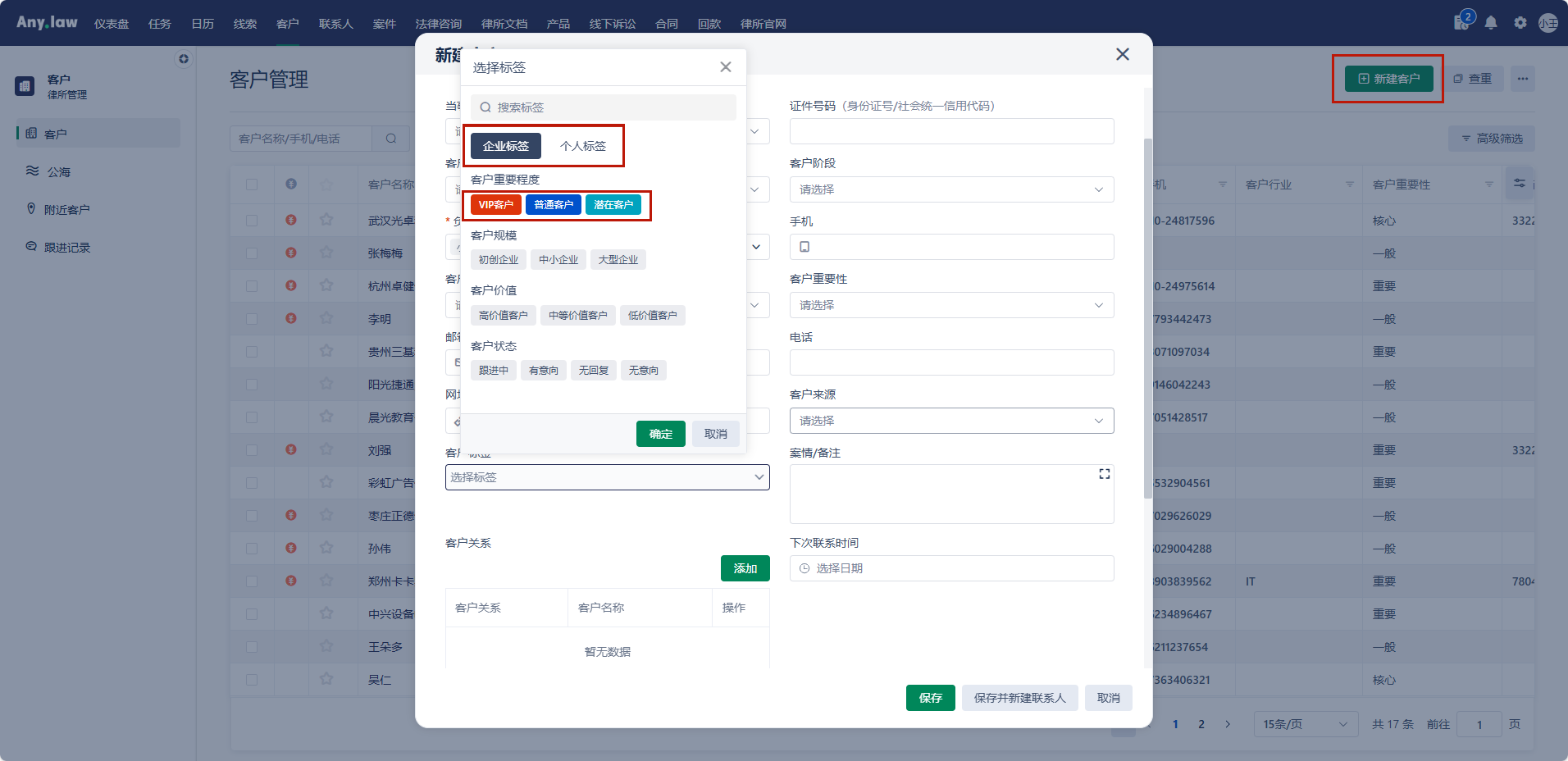Open the 选择标签 dropdown field

tap(607, 477)
